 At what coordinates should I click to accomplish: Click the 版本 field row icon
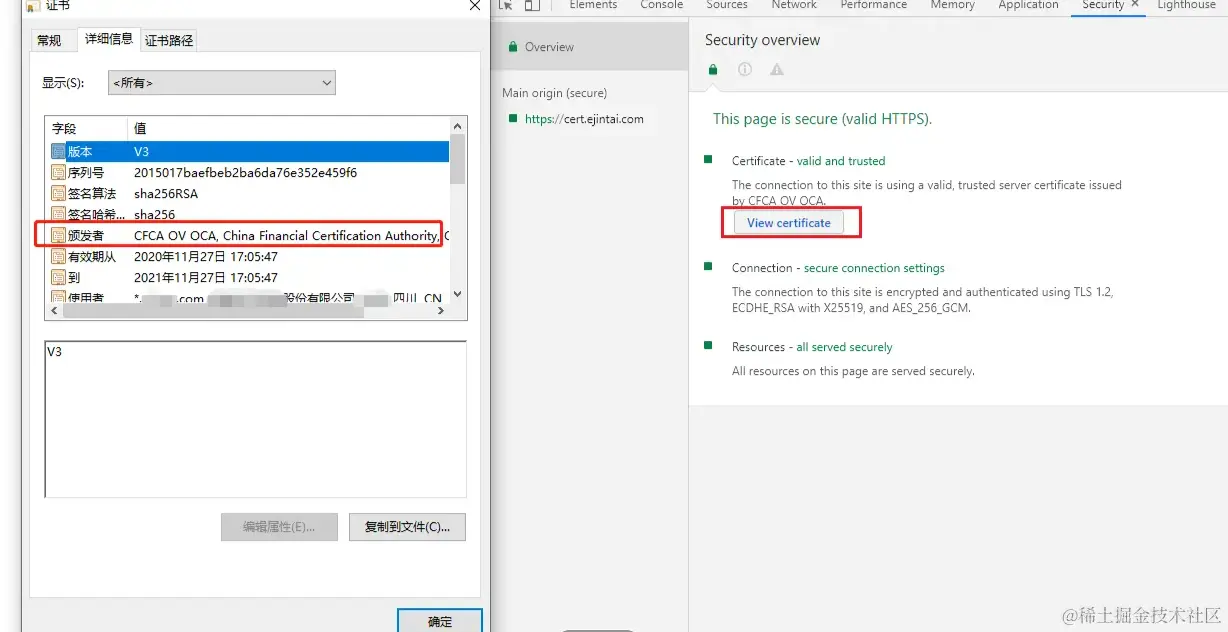(58, 152)
